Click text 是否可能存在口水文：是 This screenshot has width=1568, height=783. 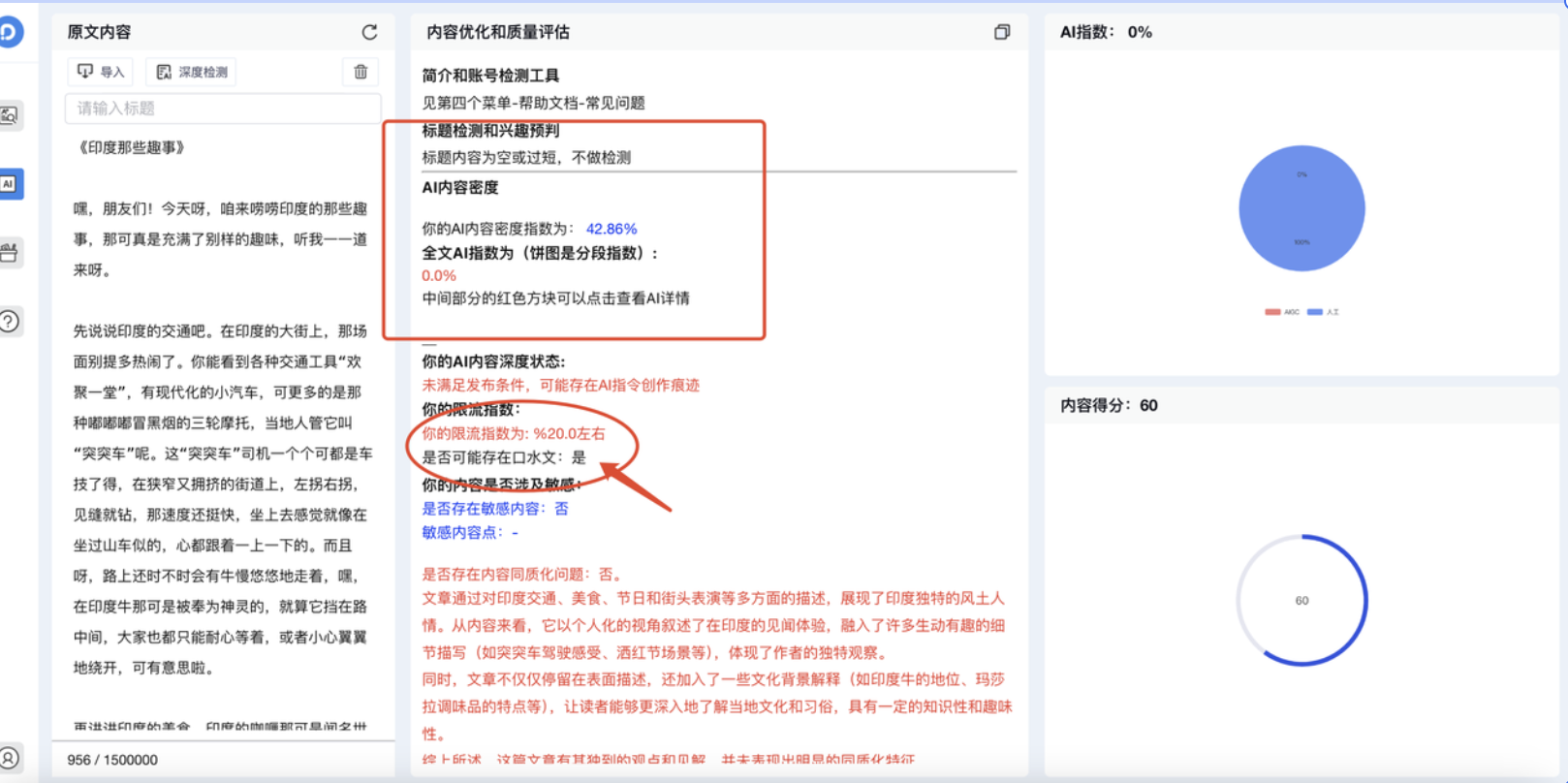tap(504, 457)
